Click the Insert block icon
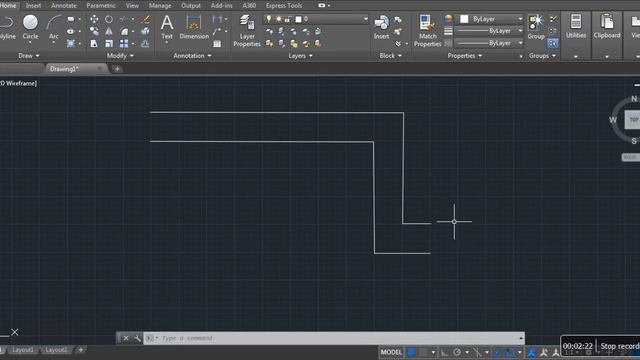Viewport: 640px width, 360px height. 382,27
